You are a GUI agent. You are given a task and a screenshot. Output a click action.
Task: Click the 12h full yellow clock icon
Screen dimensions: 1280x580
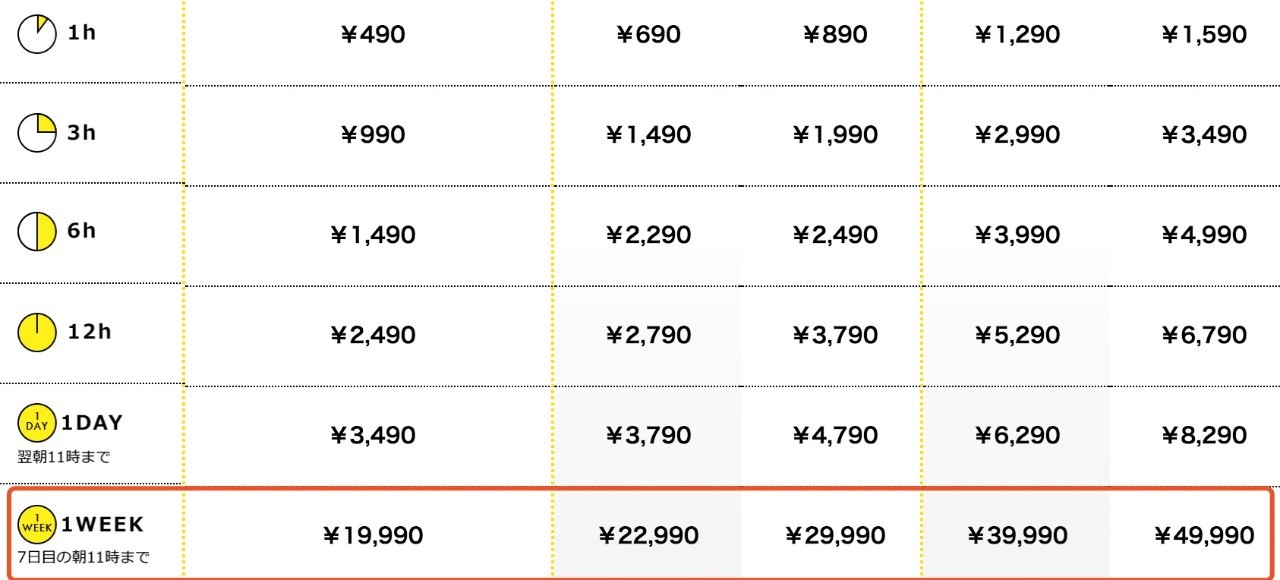(x=37, y=333)
